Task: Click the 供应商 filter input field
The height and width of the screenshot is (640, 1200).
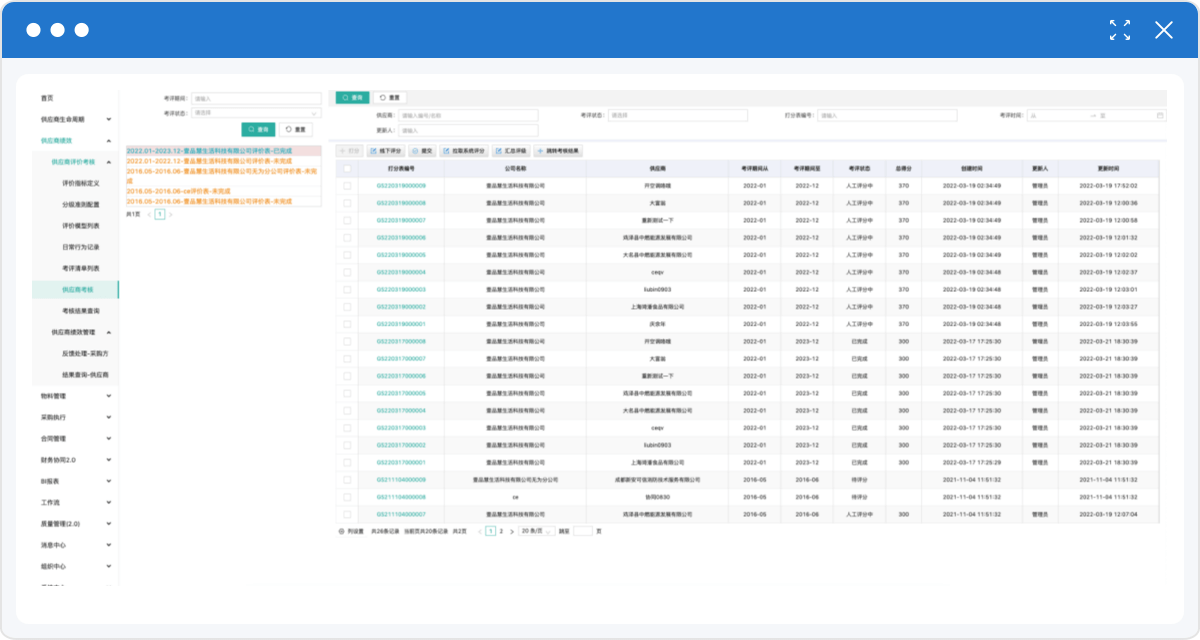Action: pos(468,116)
